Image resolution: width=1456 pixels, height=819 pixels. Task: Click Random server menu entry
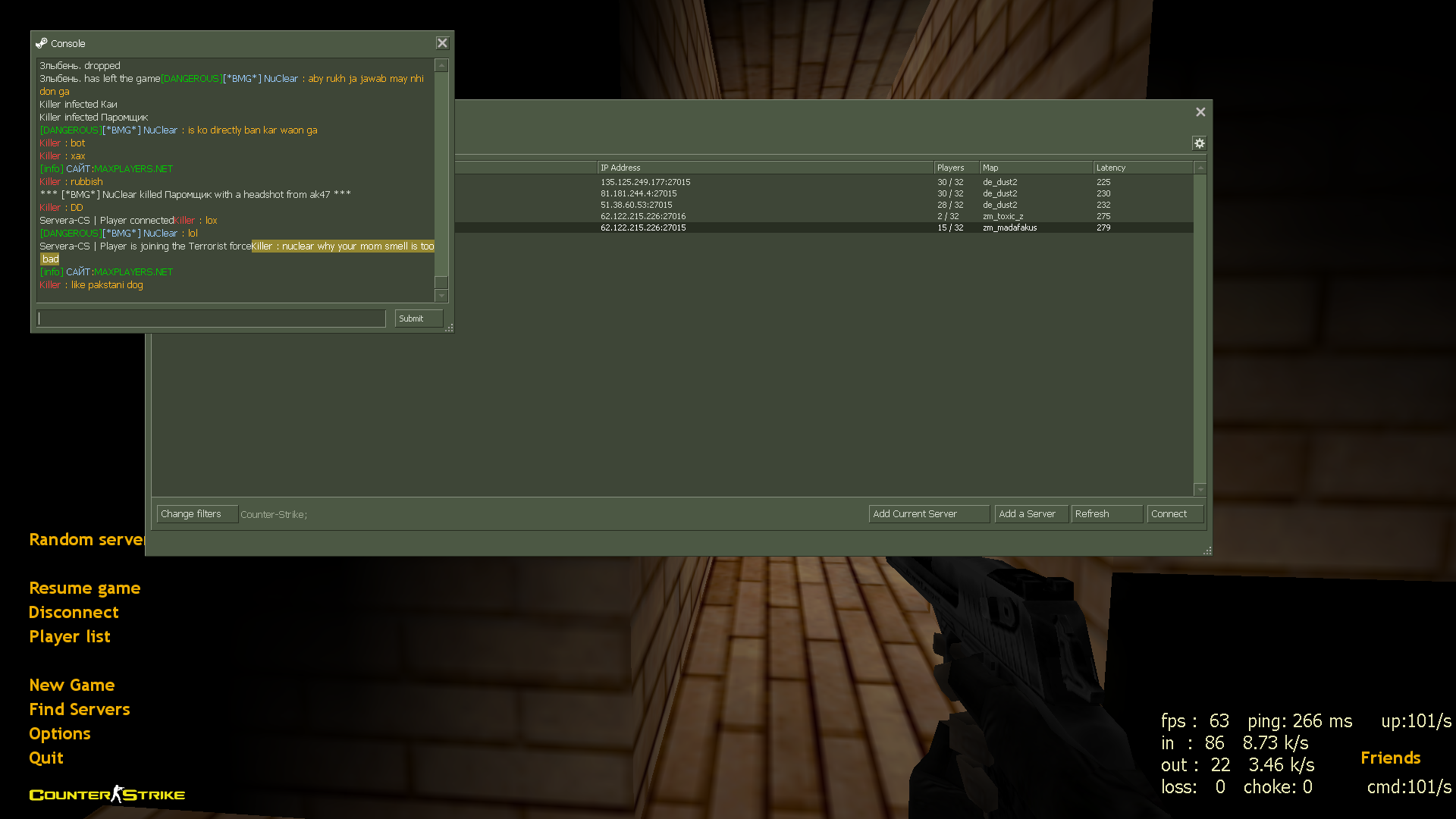tap(86, 540)
